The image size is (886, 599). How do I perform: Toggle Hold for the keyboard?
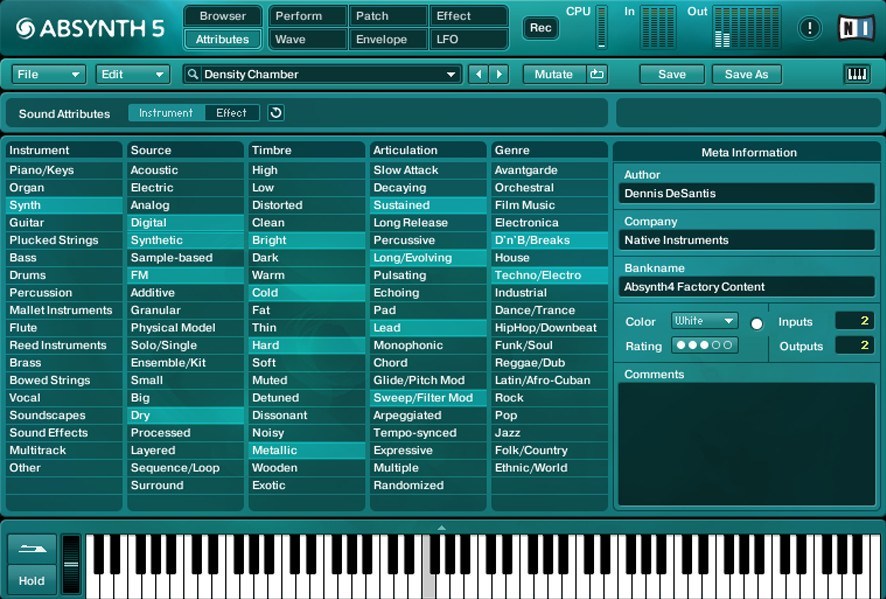coord(31,580)
